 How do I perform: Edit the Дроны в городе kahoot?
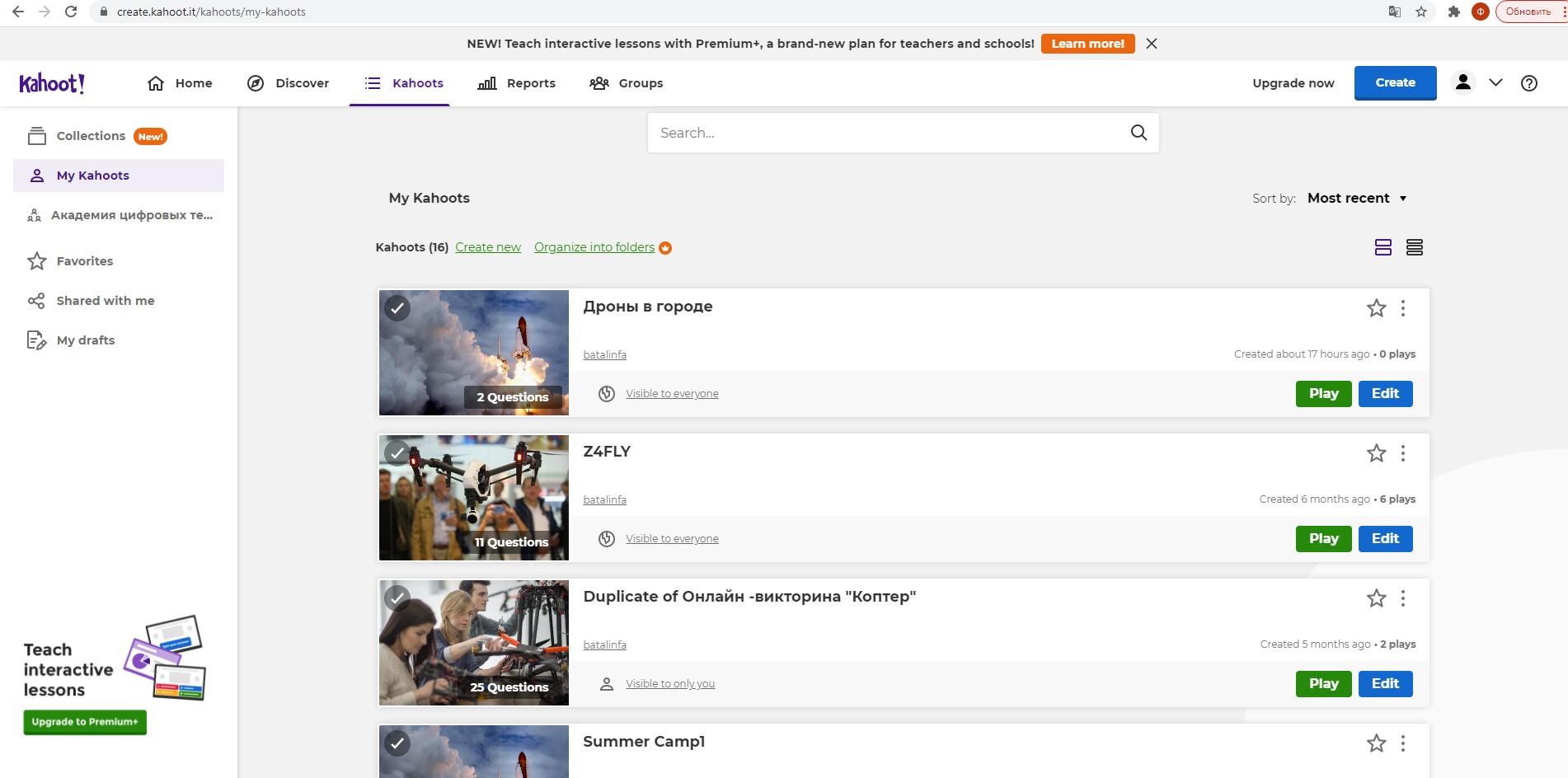(1385, 394)
